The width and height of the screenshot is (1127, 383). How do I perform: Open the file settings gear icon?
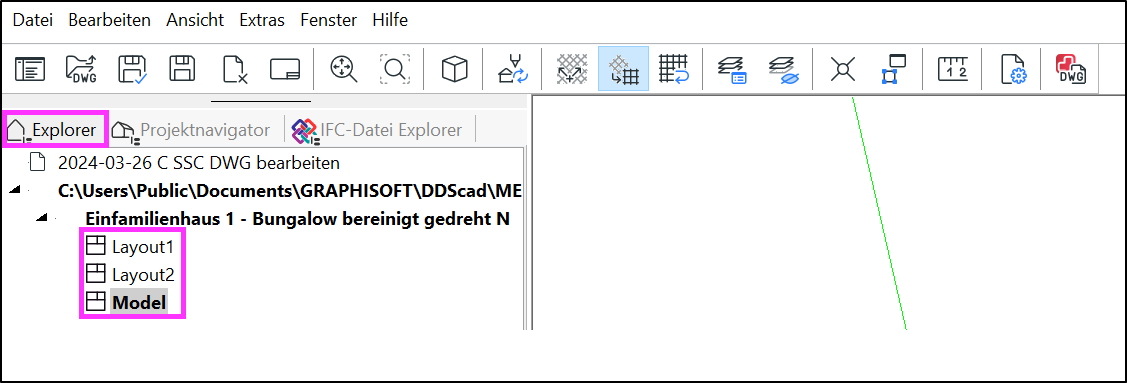coord(1016,69)
